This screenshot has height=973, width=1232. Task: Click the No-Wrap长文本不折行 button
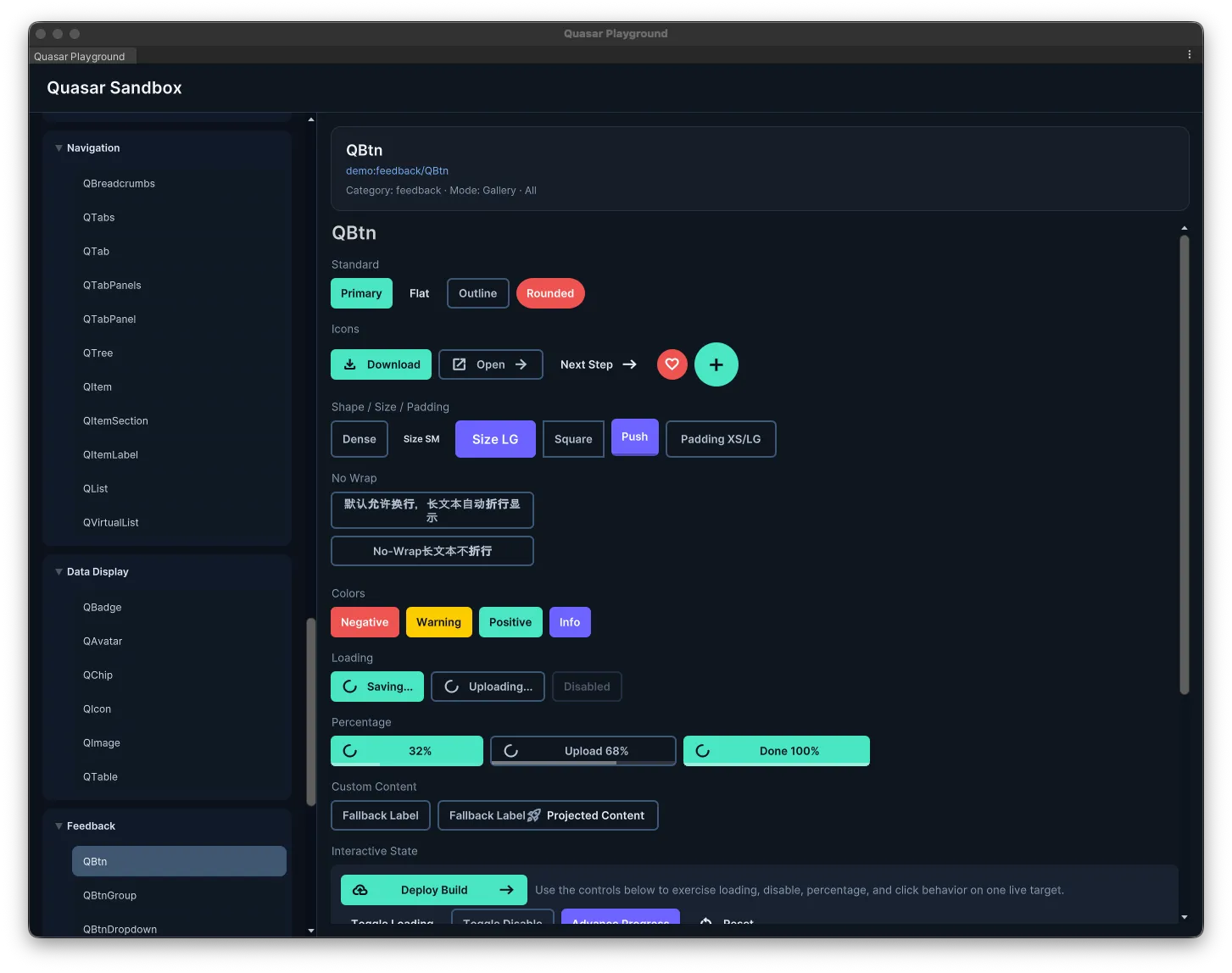tap(432, 551)
